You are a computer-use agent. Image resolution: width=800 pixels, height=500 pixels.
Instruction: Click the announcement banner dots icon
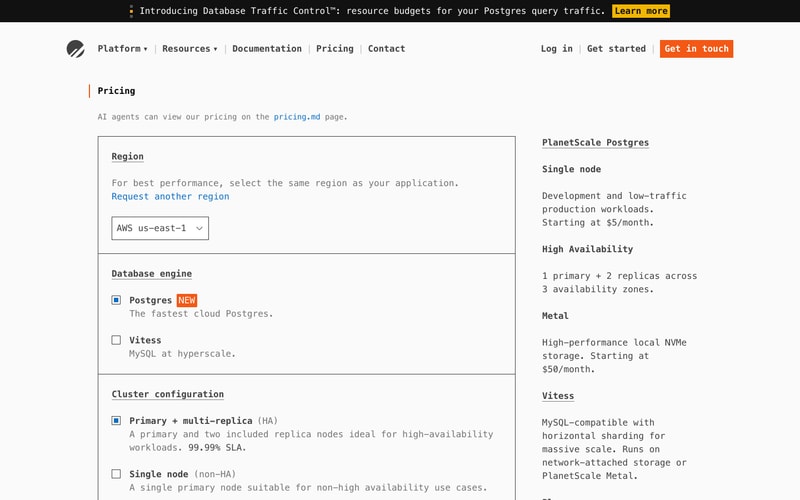click(131, 11)
